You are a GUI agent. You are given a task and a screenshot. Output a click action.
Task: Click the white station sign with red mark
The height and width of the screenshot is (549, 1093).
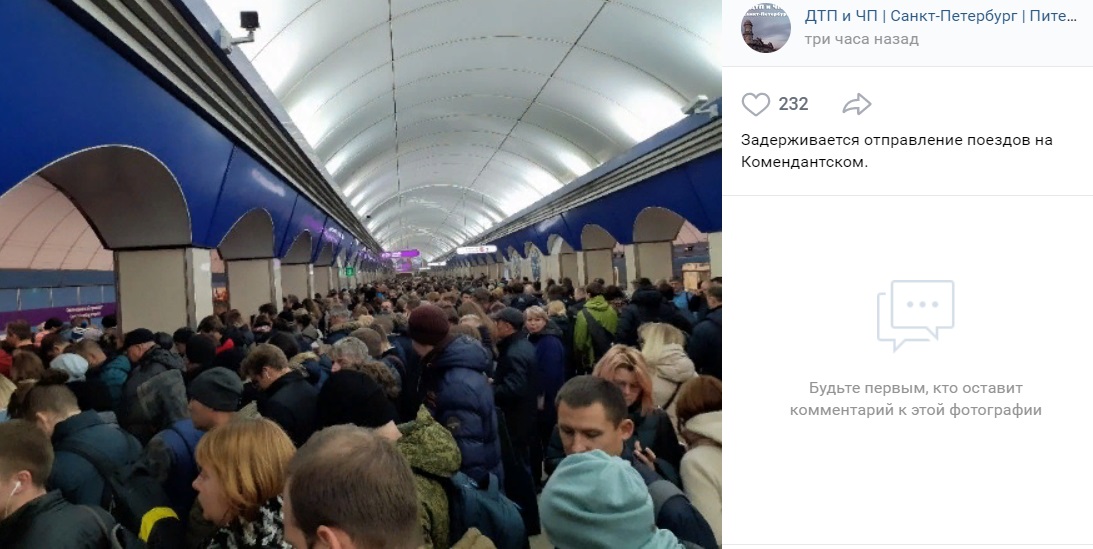tap(476, 249)
